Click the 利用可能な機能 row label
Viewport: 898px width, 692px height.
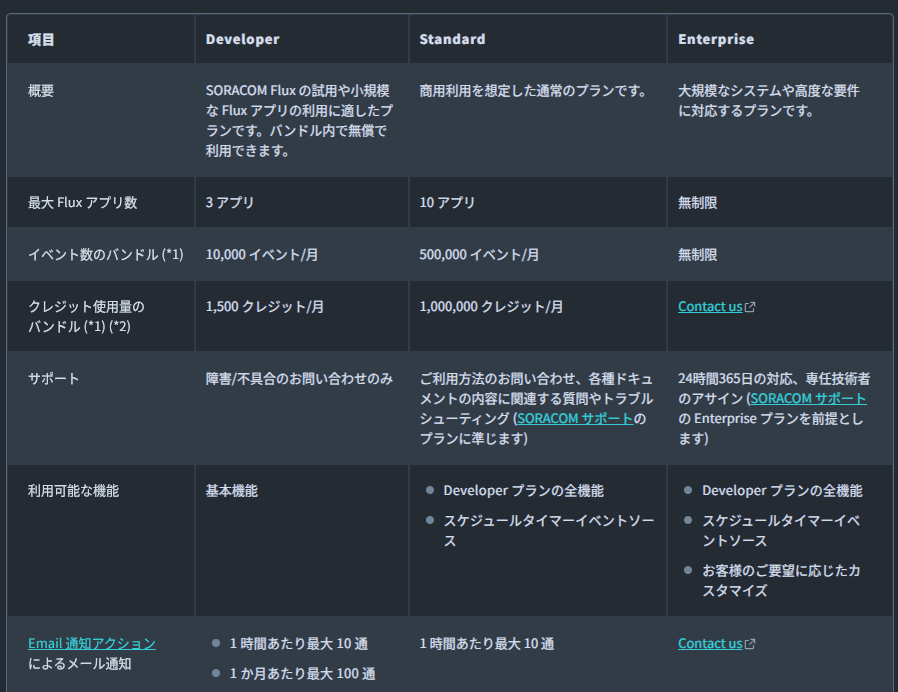click(x=73, y=491)
